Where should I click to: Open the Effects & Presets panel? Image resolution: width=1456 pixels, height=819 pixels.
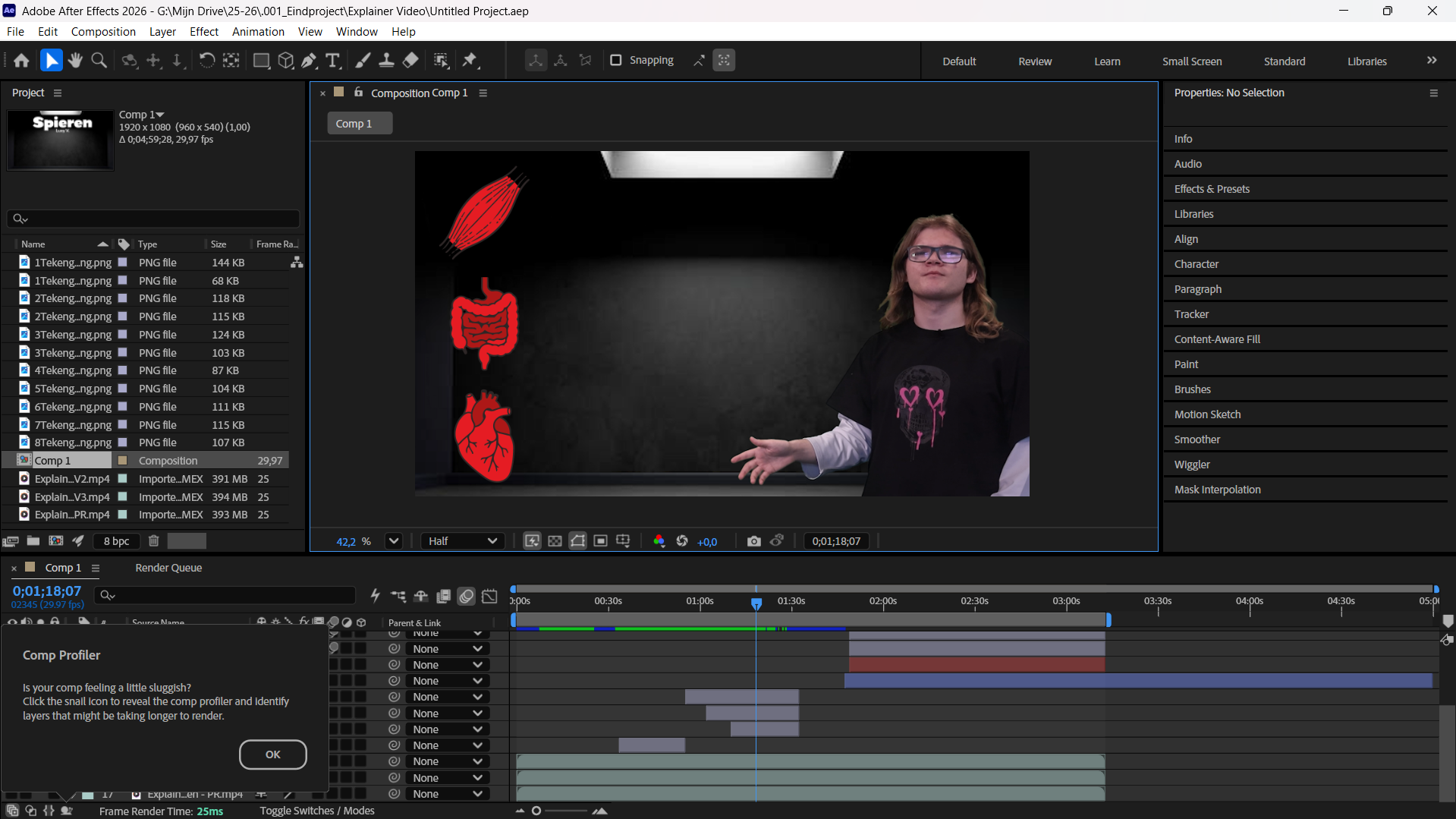[1212, 189]
